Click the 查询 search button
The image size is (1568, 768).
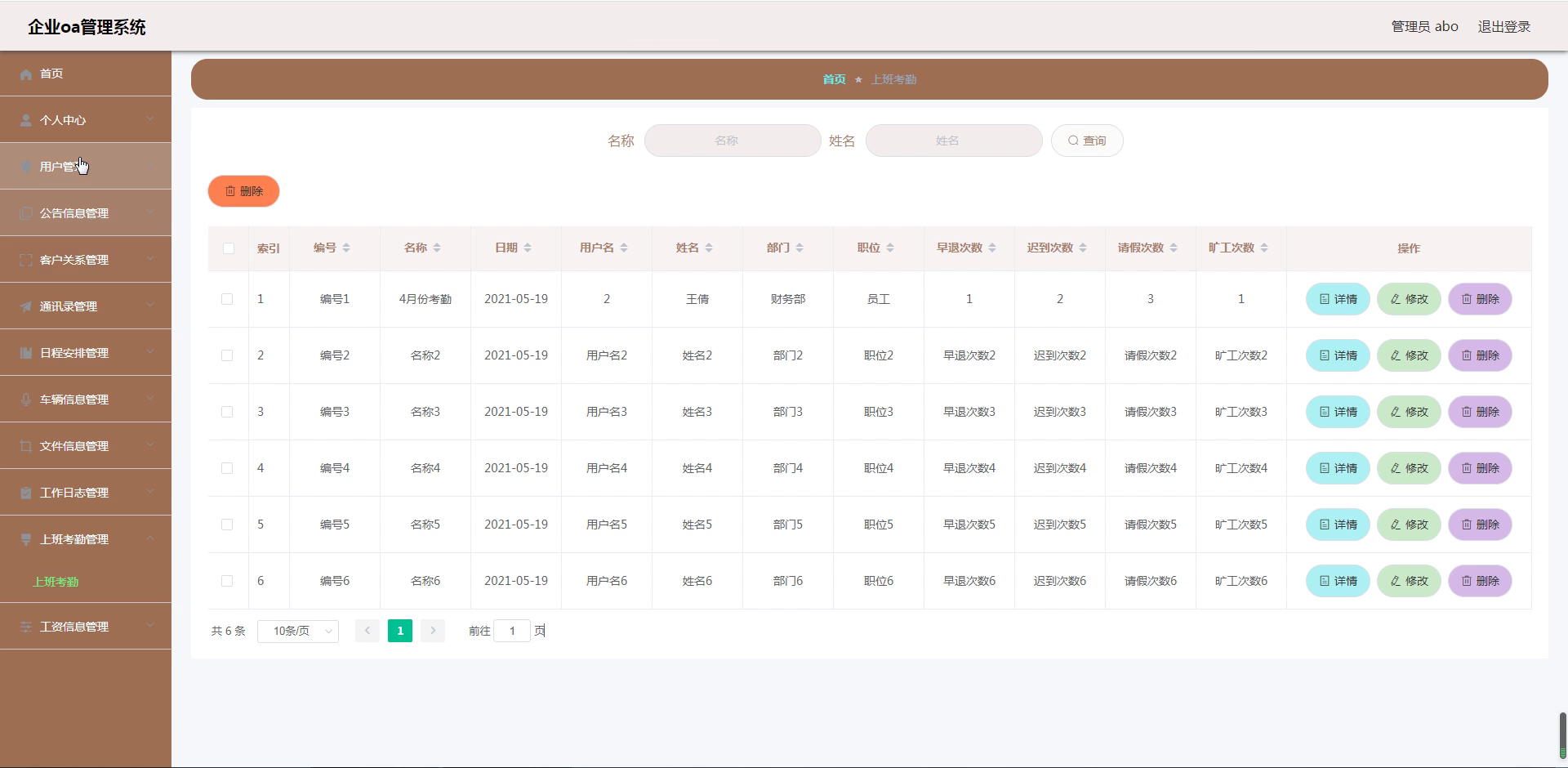[x=1087, y=141]
